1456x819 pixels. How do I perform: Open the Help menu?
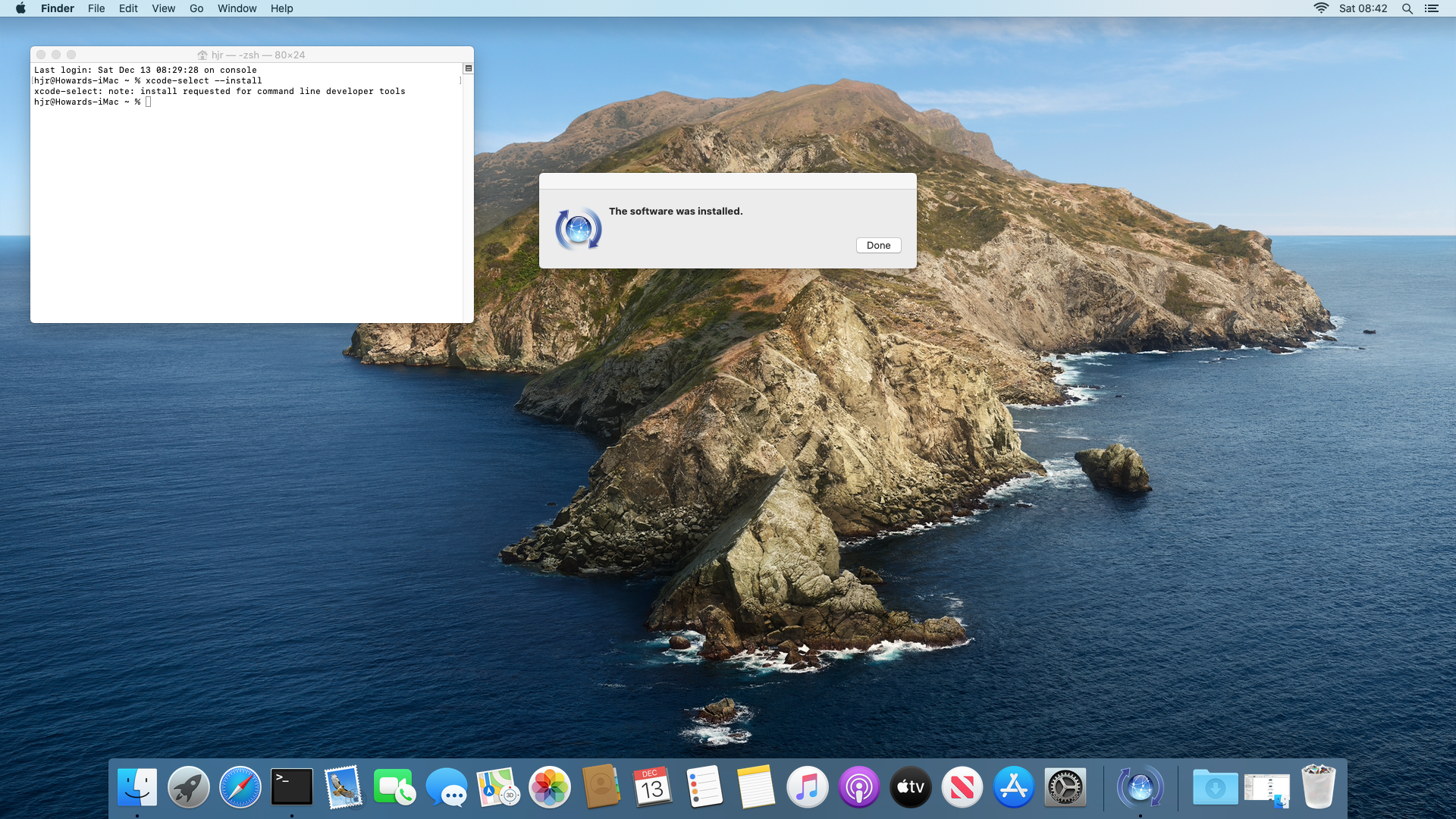pyautogui.click(x=281, y=8)
